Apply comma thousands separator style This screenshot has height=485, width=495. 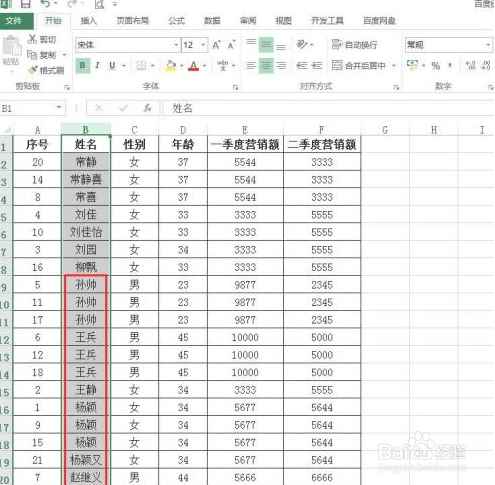(x=450, y=65)
